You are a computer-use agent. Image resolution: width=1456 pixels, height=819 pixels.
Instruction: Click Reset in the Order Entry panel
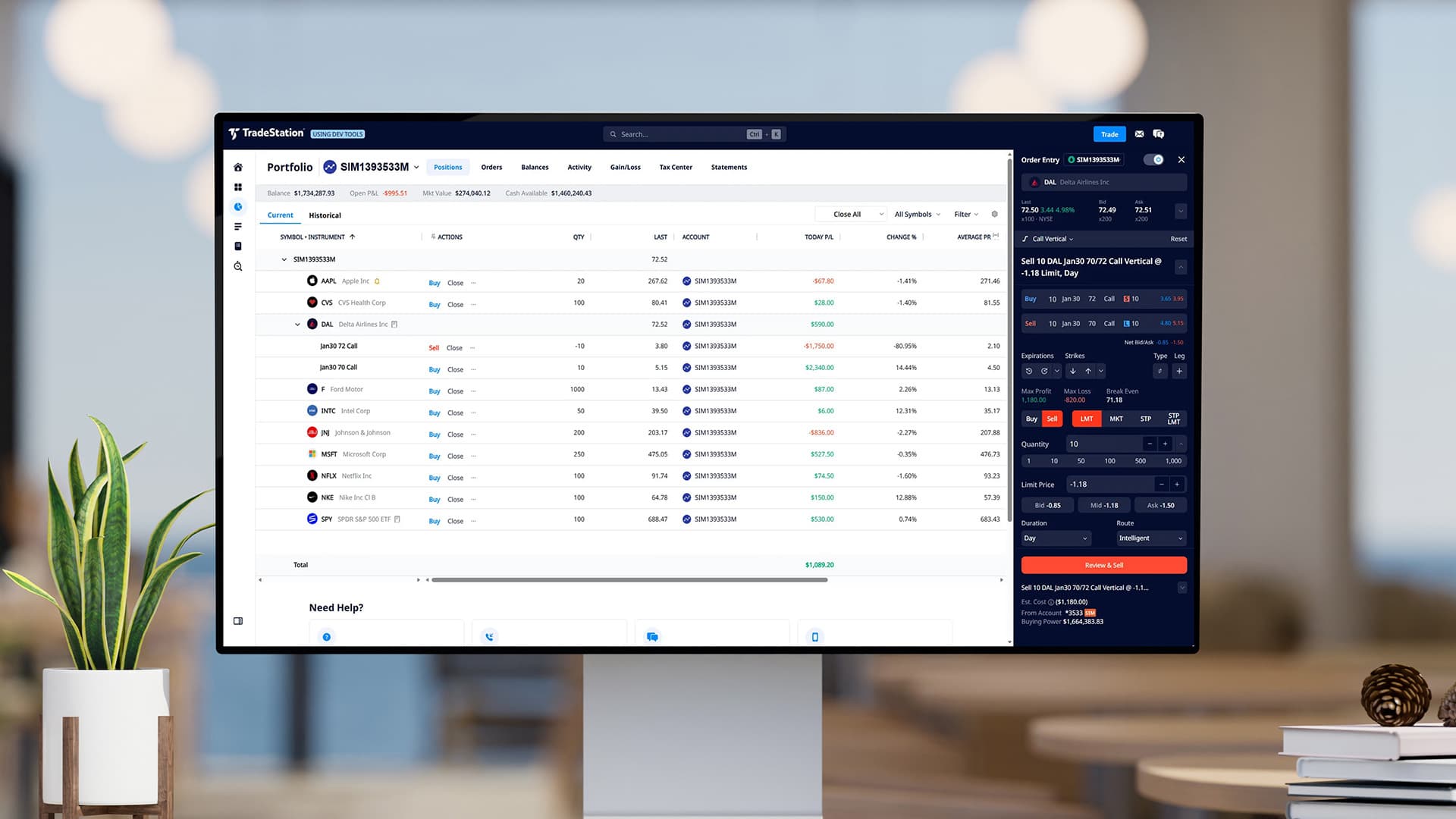click(1178, 240)
